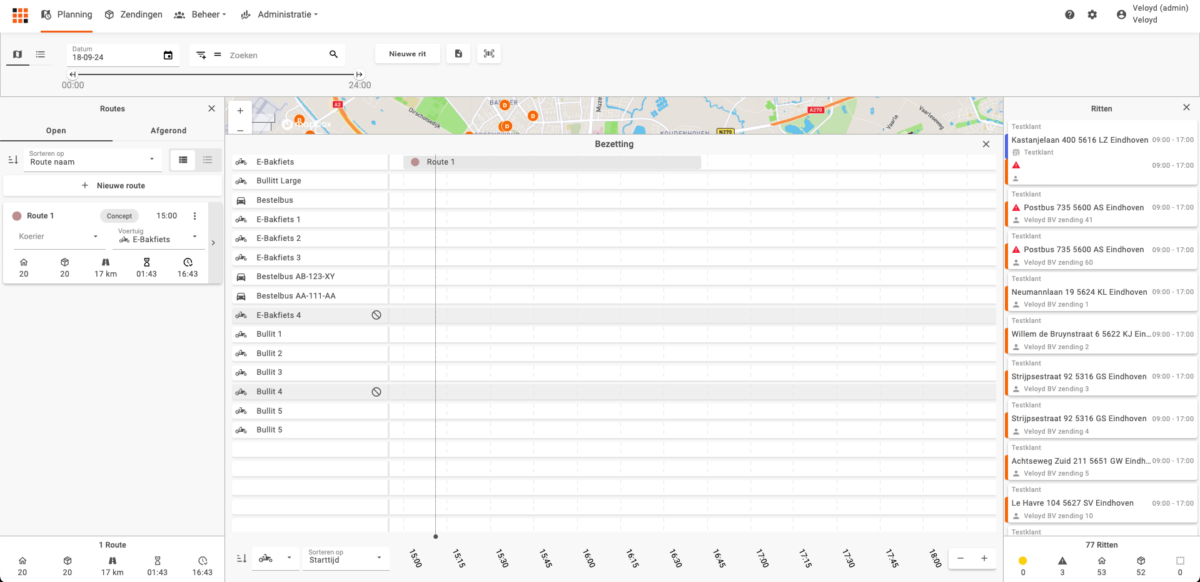Viewport: 1200px width, 582px height.
Task: Select the Route 1 bar in the timeline
Action: pos(552,161)
